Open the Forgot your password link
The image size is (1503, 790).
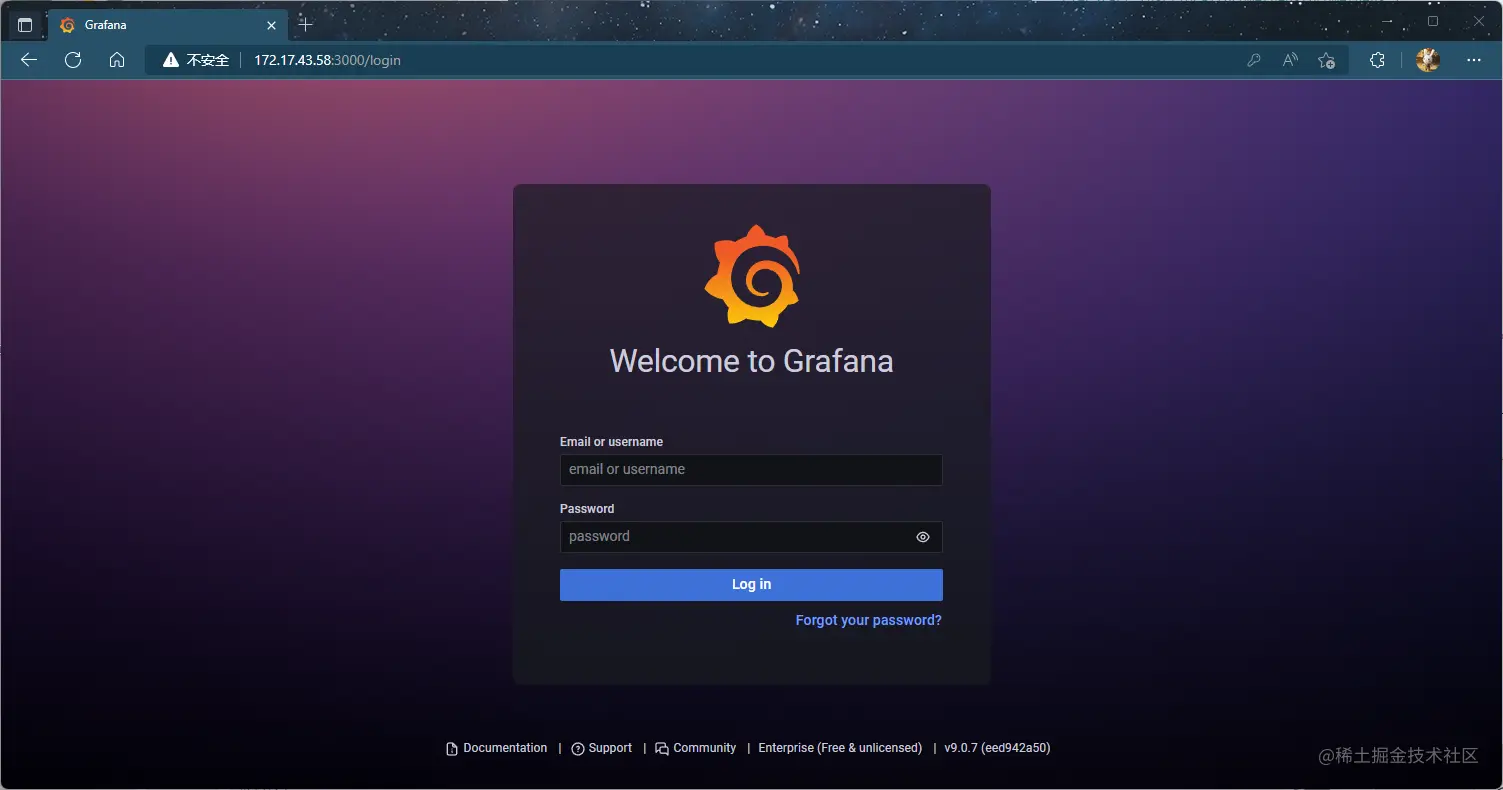(868, 620)
